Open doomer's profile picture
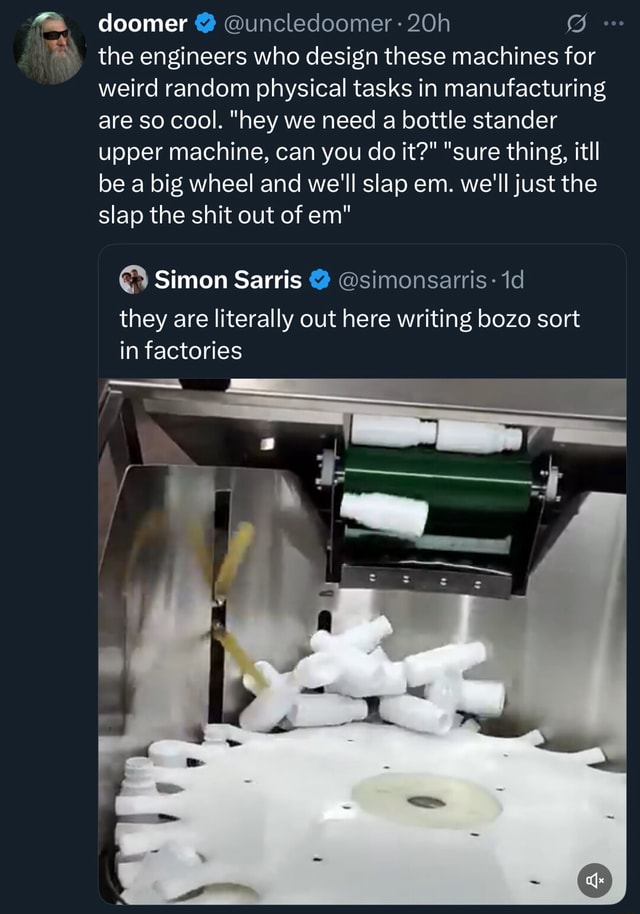The image size is (640, 914). 46,49
